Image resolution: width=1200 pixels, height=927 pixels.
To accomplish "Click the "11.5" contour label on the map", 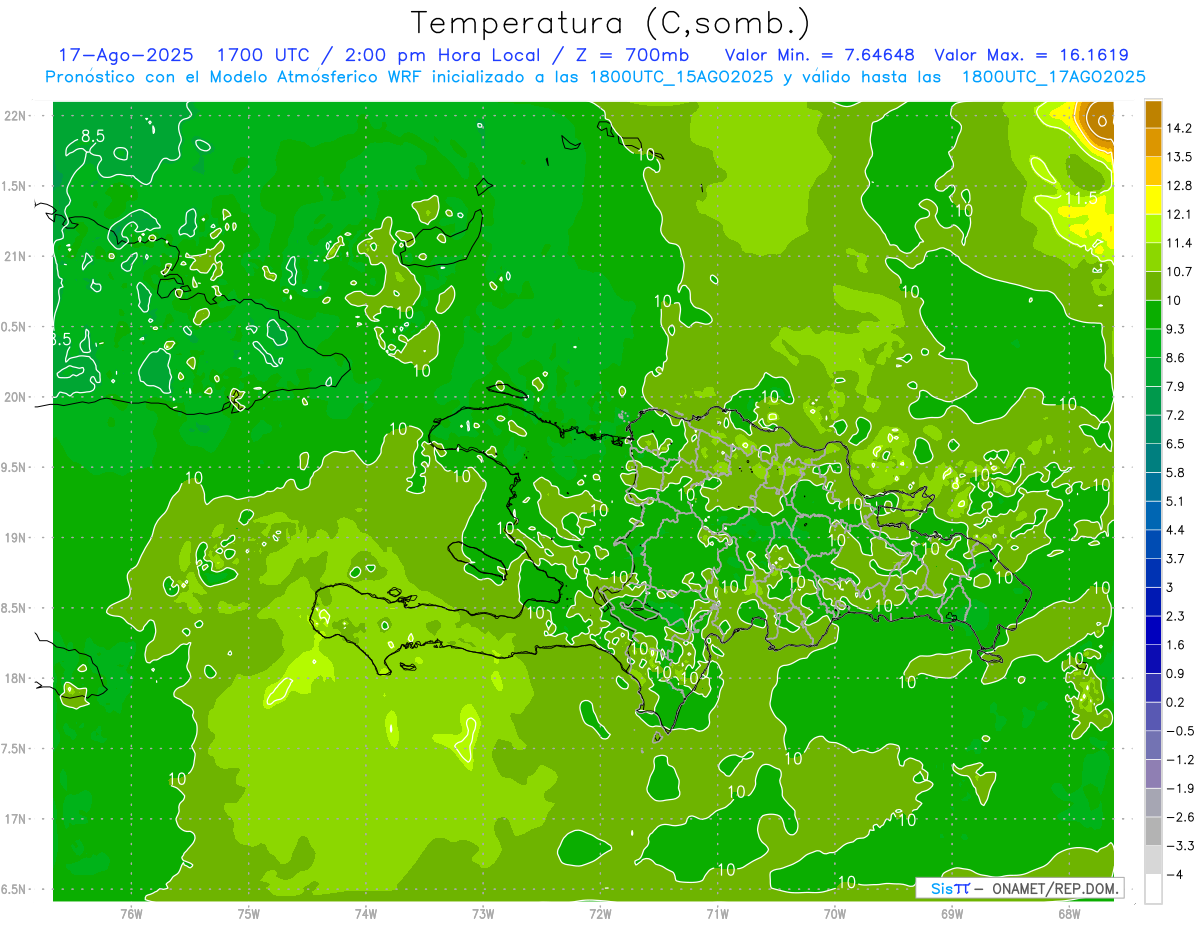I will [x=1080, y=199].
